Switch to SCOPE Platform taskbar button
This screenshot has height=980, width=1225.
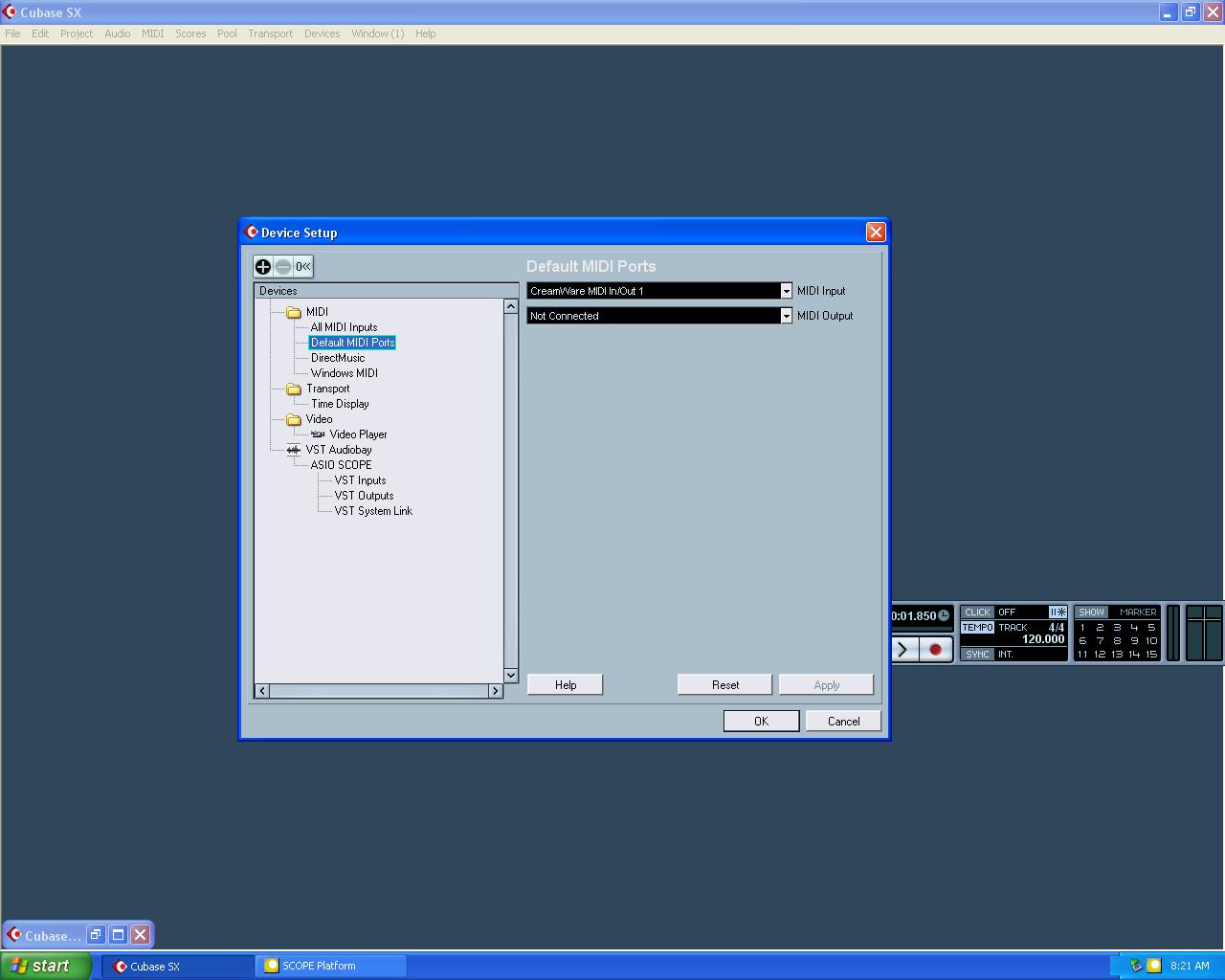(x=331, y=966)
